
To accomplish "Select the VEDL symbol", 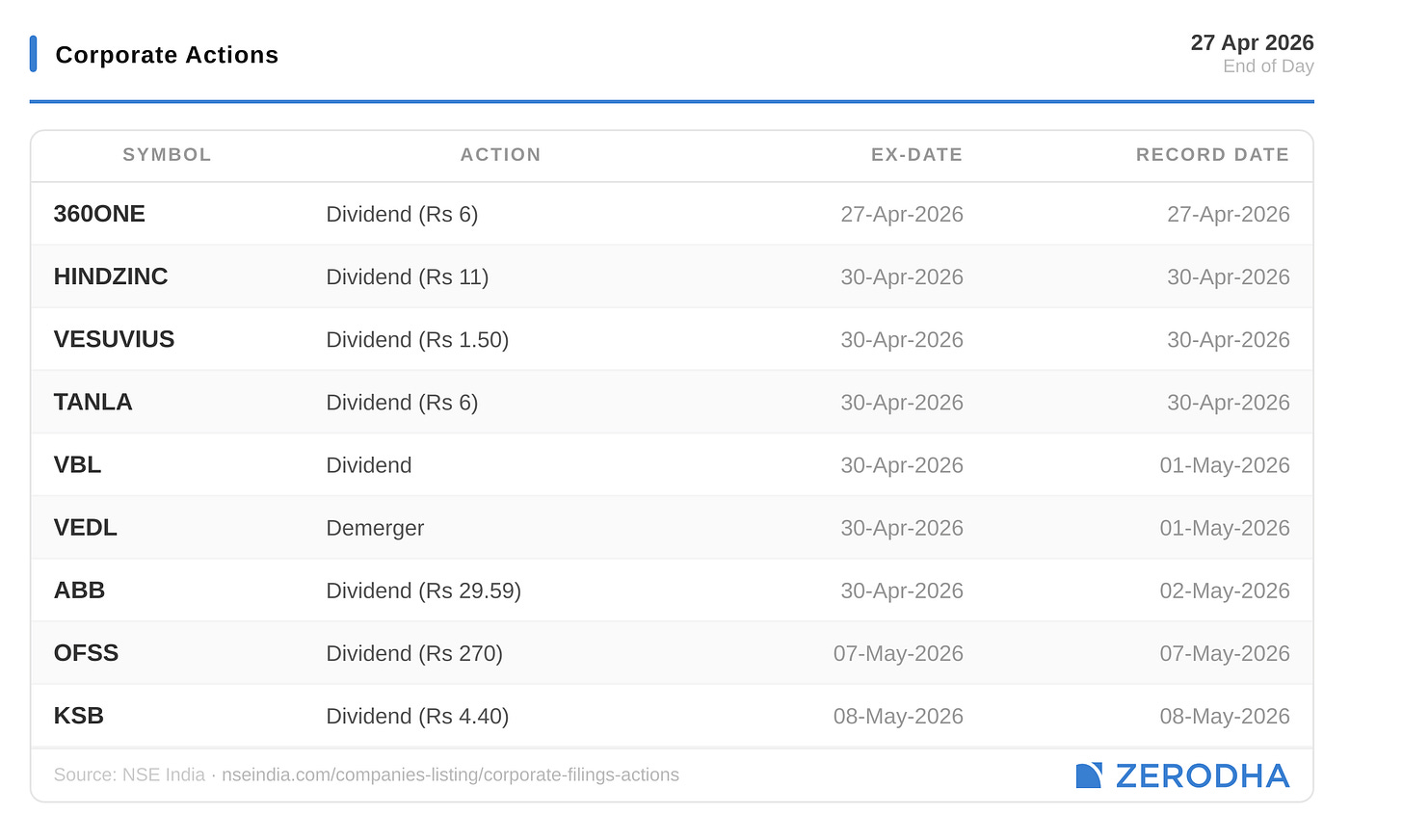I will pyautogui.click(x=85, y=528).
